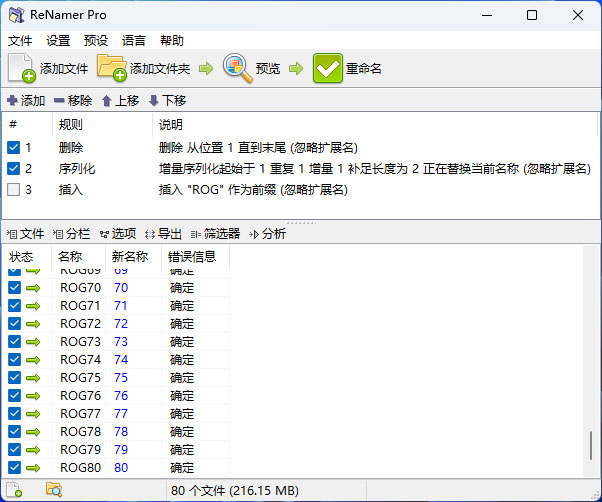Click the file list vertical scrollbar thumb
The height and width of the screenshot is (502, 602).
591,446
